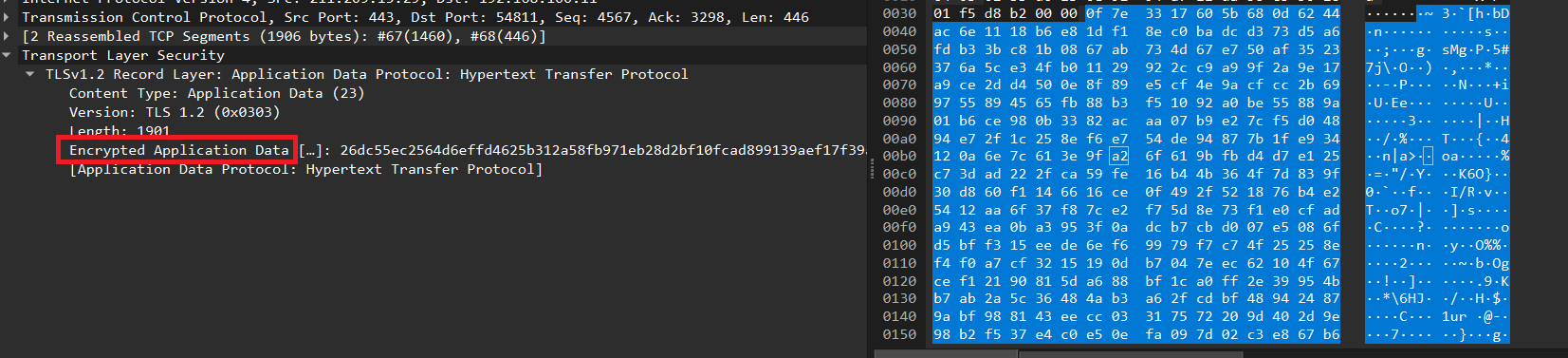Click hex byte a2 at offset 00b0
This screenshot has width=1568, height=358.
[1119, 156]
